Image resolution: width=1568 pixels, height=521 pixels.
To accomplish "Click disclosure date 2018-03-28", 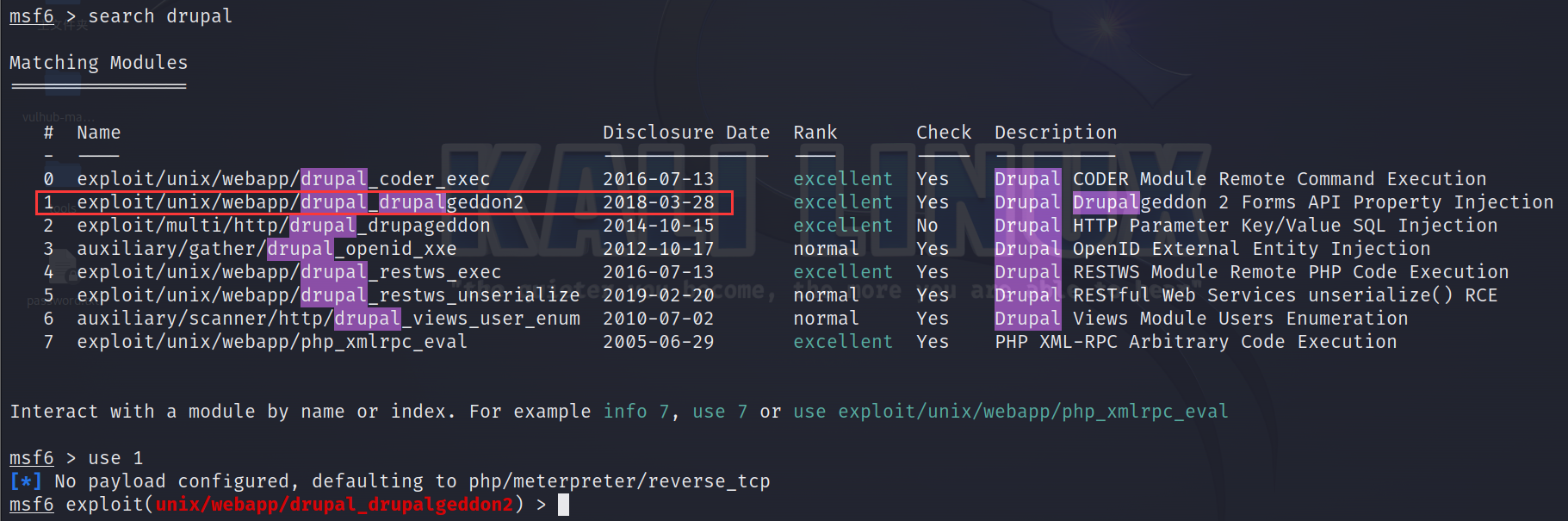I will 659,202.
